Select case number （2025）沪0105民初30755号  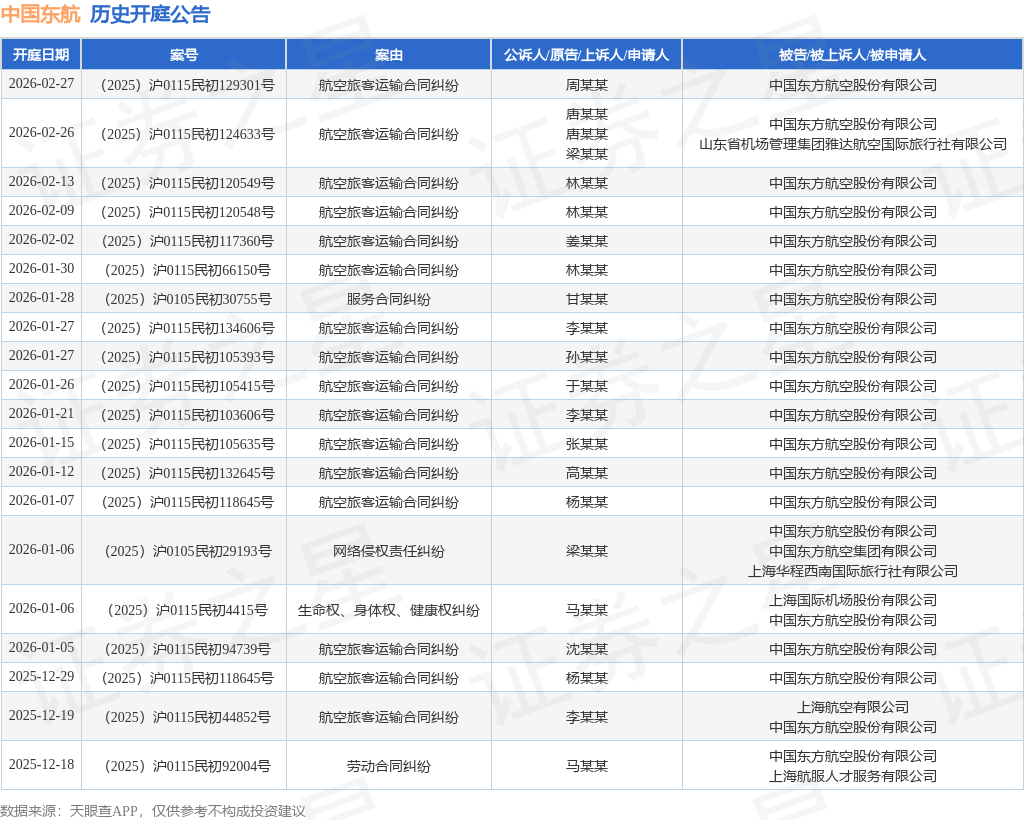click(184, 299)
